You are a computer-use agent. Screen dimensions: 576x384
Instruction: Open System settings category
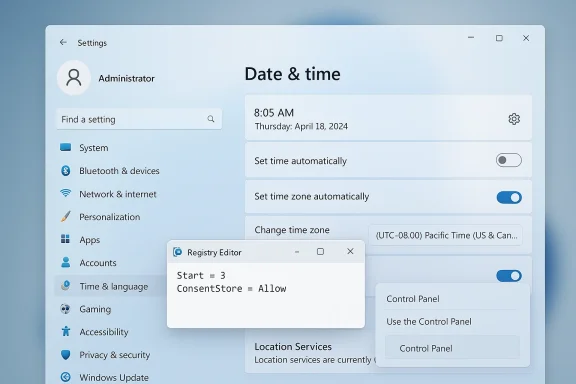(x=94, y=148)
